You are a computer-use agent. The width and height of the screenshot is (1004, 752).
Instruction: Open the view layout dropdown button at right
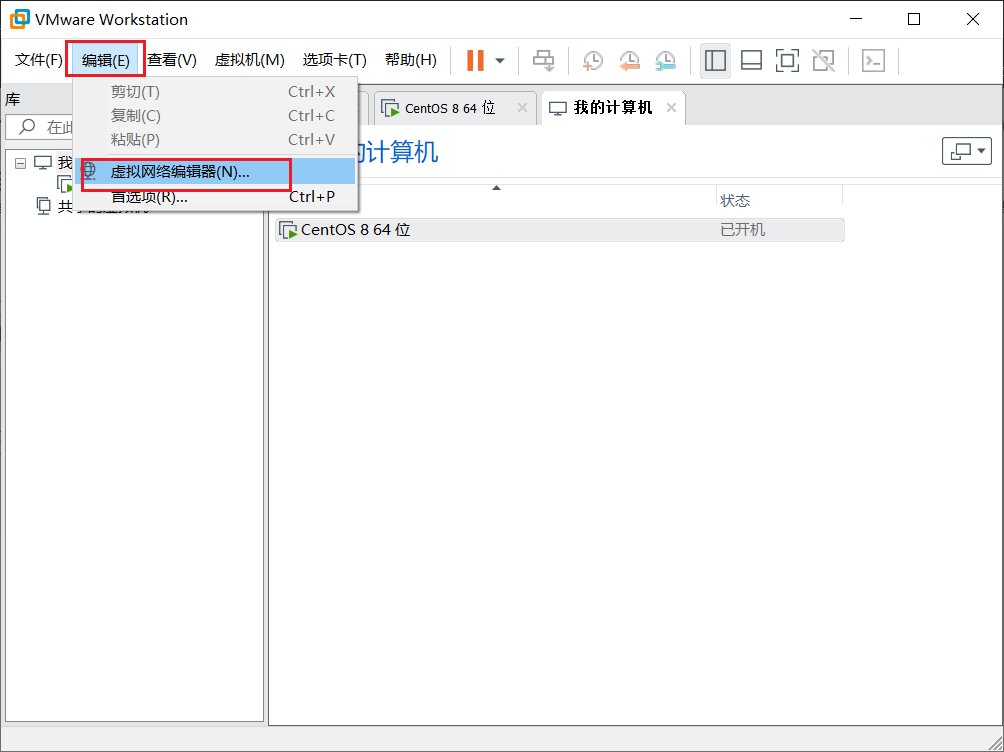coord(967,151)
